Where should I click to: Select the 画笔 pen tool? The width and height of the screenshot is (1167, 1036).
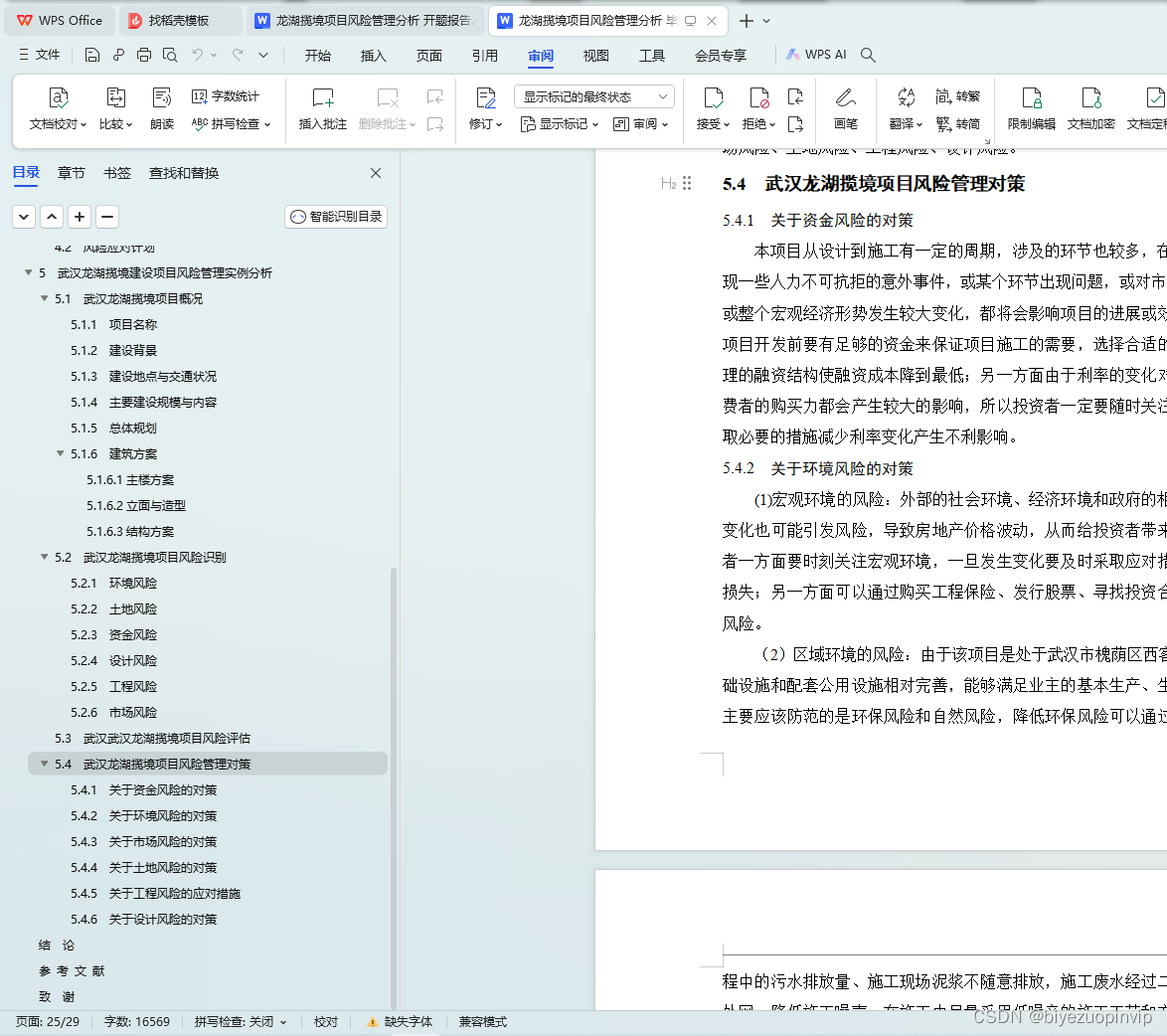coord(846,108)
